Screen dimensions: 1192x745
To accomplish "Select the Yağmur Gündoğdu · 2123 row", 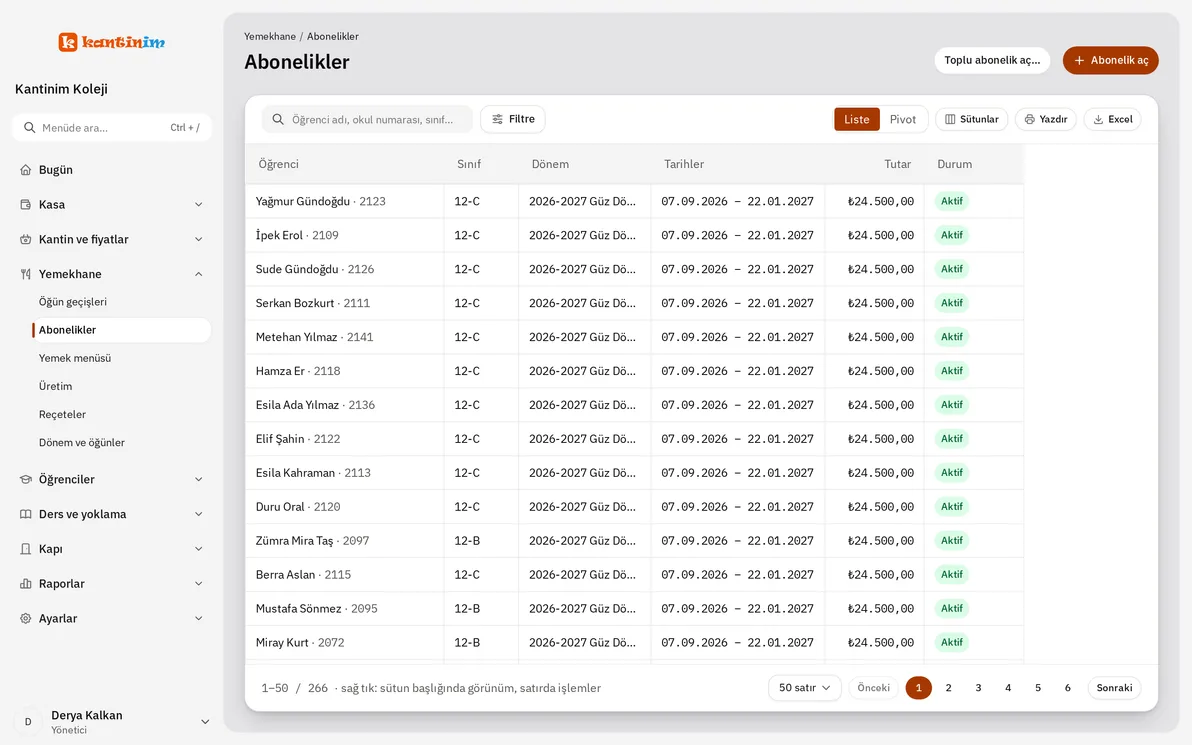I will tap(634, 201).
